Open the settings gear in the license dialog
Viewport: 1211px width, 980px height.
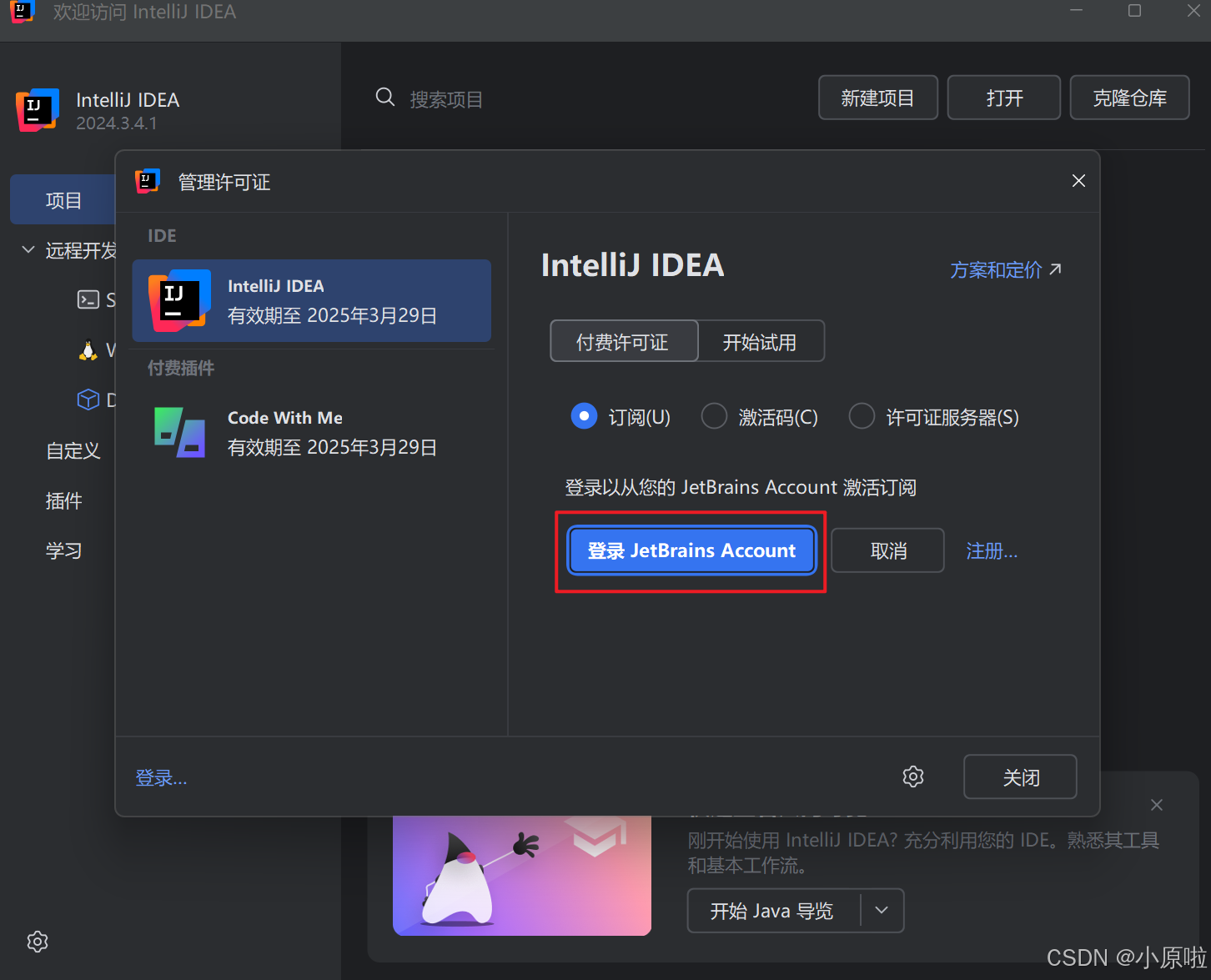(913, 776)
